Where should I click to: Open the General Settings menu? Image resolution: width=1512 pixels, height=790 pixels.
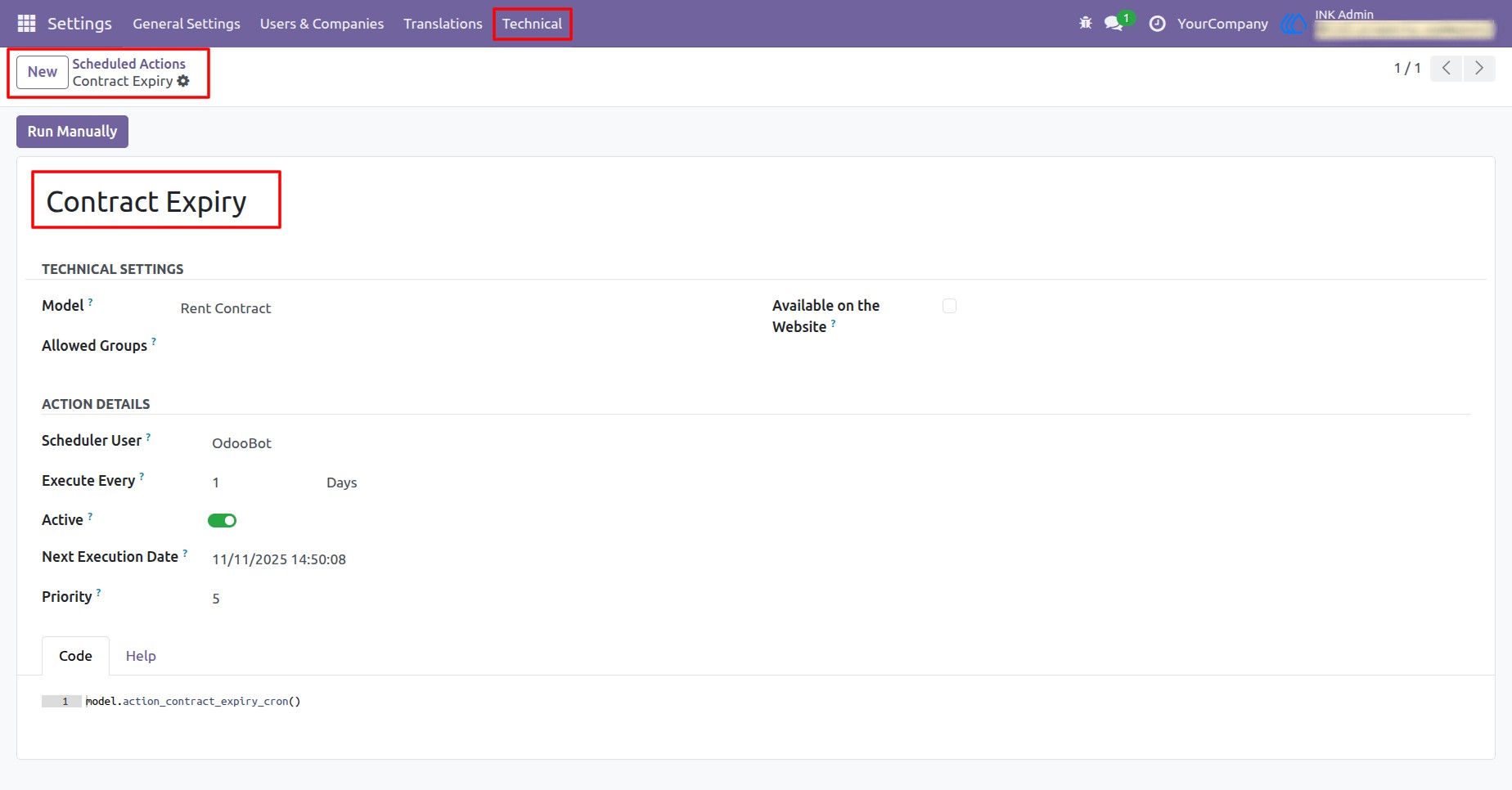click(187, 24)
